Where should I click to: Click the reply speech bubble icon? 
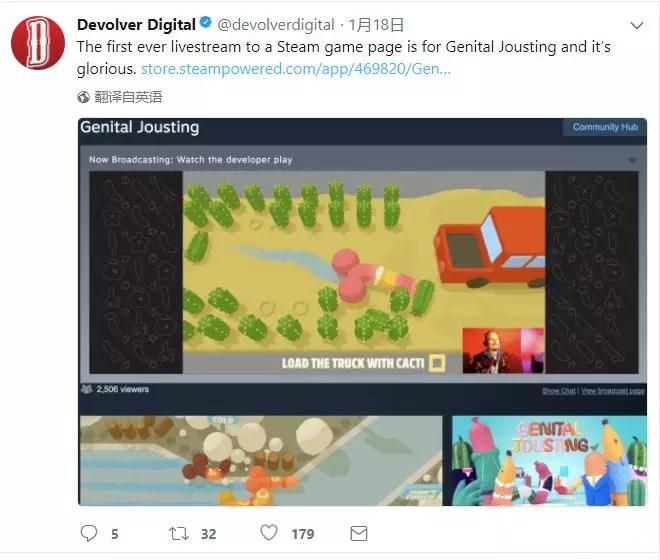(89, 533)
